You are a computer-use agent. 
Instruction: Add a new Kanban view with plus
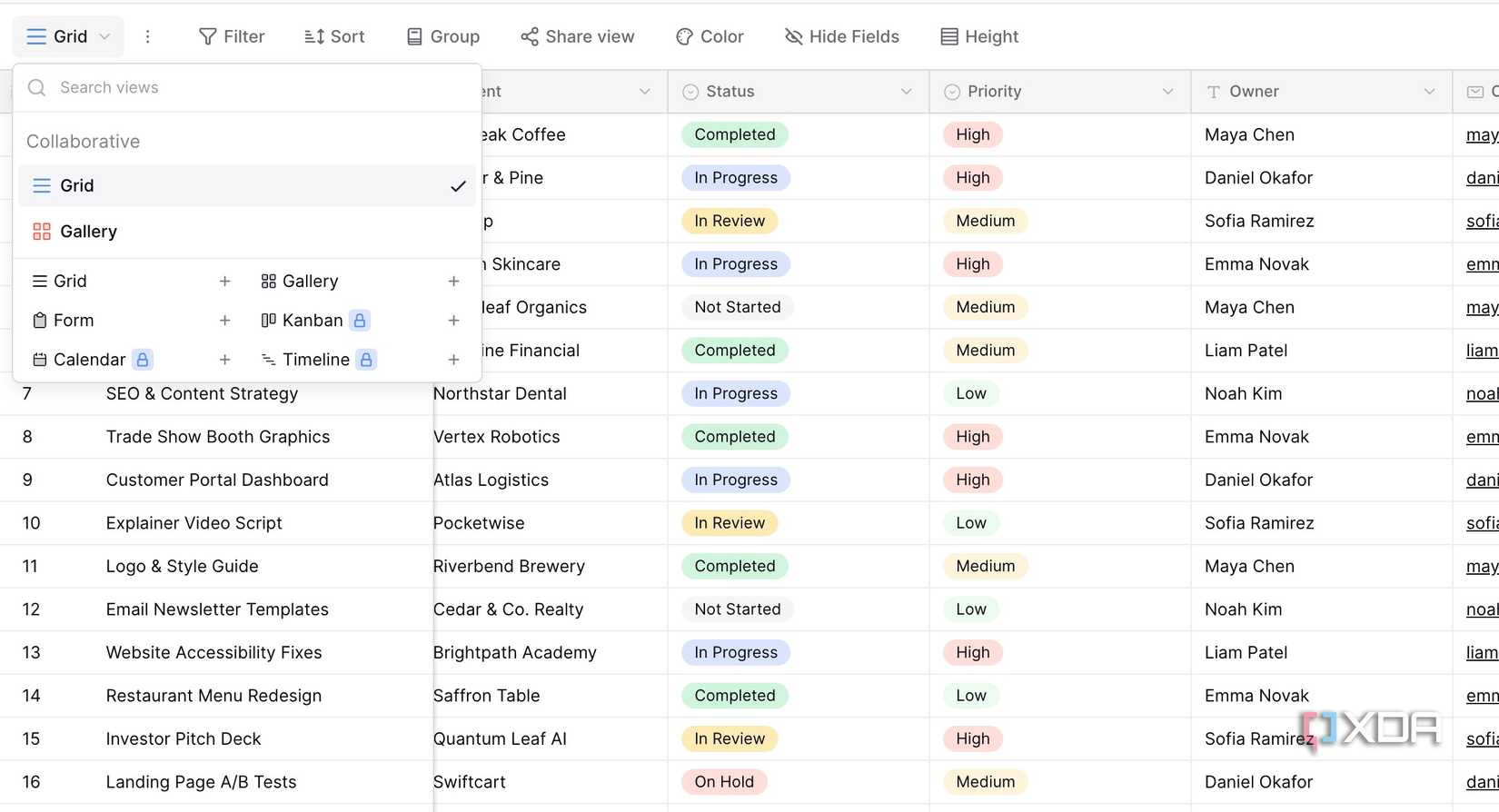coord(453,321)
